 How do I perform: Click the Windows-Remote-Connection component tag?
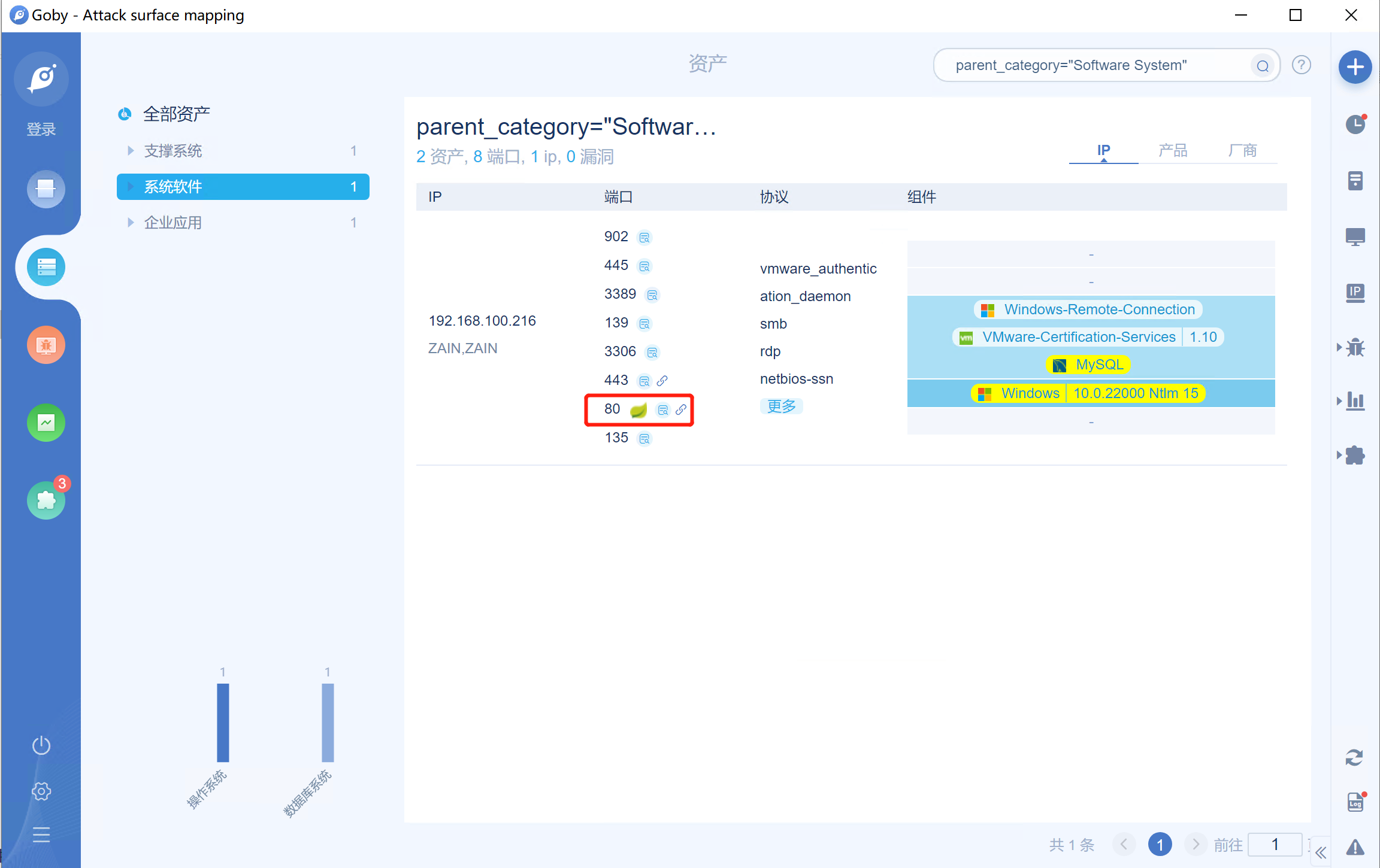[x=1088, y=309]
